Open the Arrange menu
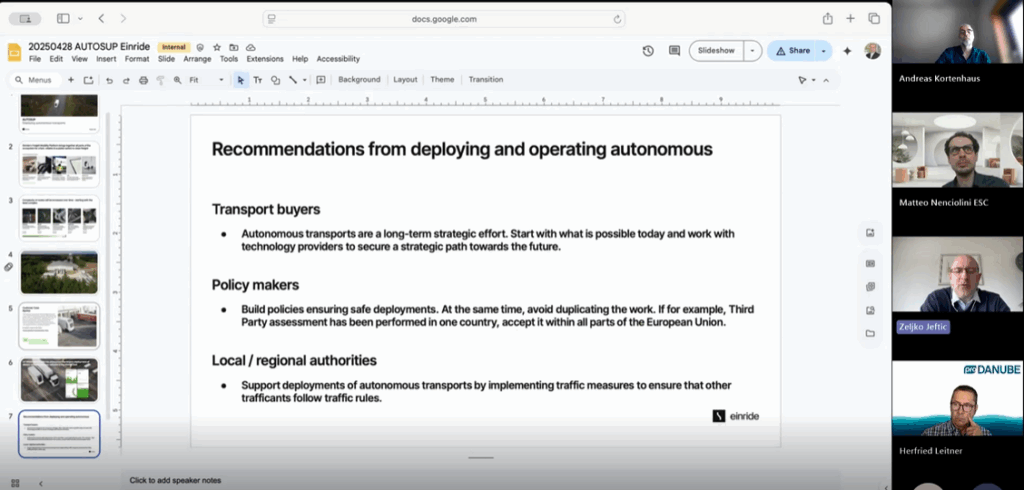1024x490 pixels. pyautogui.click(x=197, y=59)
